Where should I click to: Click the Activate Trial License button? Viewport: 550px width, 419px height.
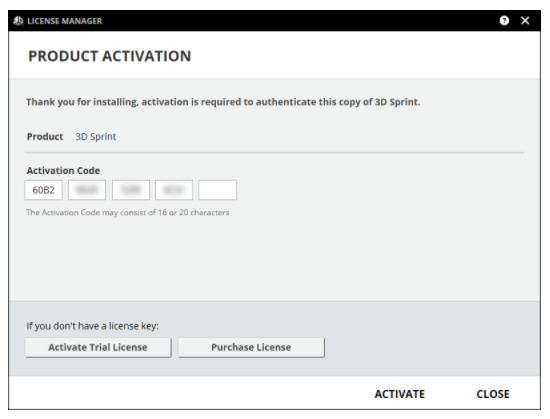[x=98, y=347]
